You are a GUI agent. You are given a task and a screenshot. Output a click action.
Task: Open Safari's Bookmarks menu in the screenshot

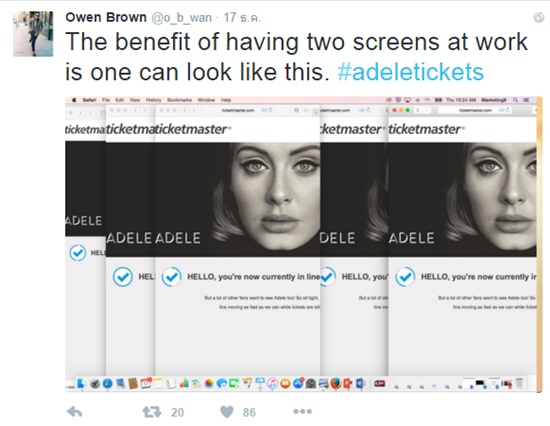pos(179,100)
